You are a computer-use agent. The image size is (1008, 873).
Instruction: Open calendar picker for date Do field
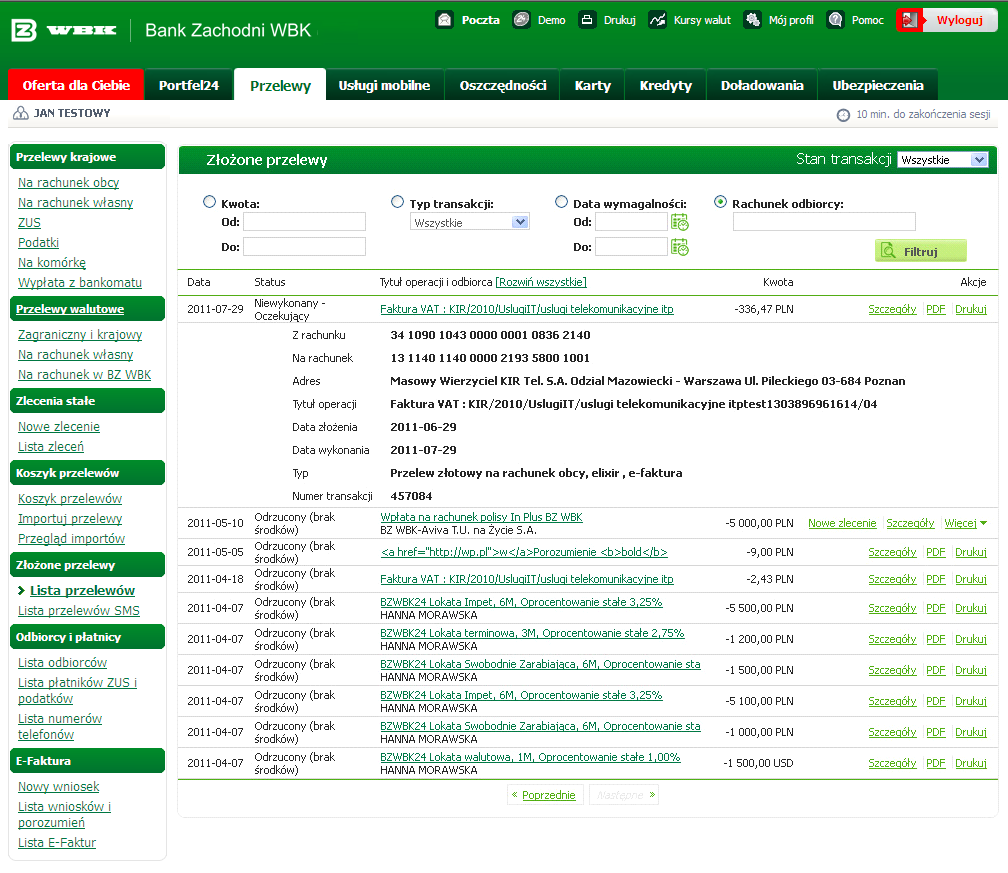[680, 247]
